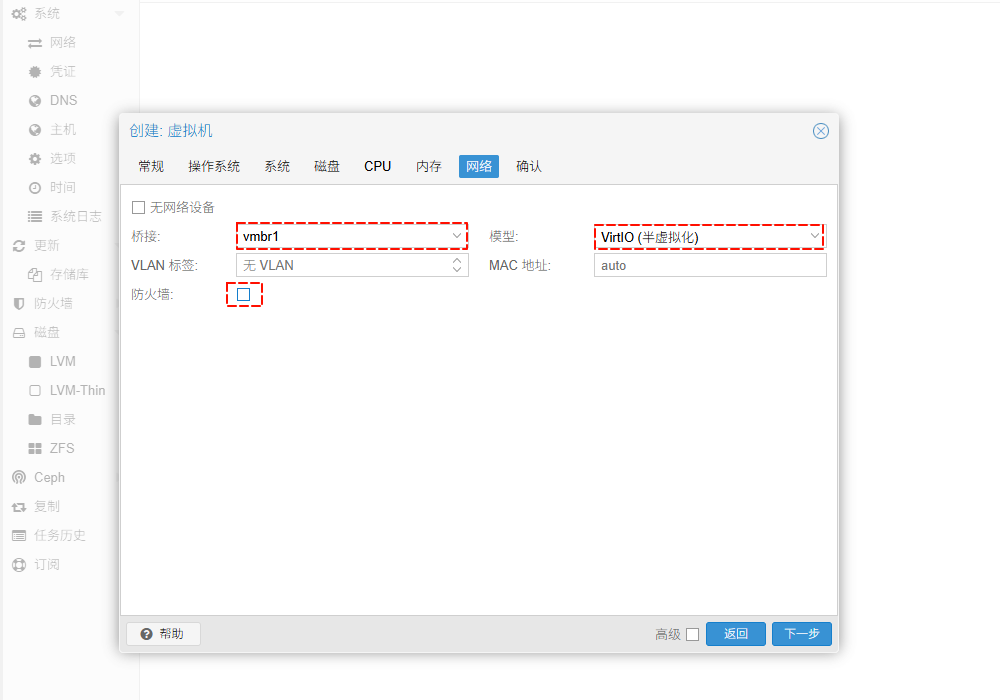Enable the Advanced (高级) checkbox

point(692,634)
